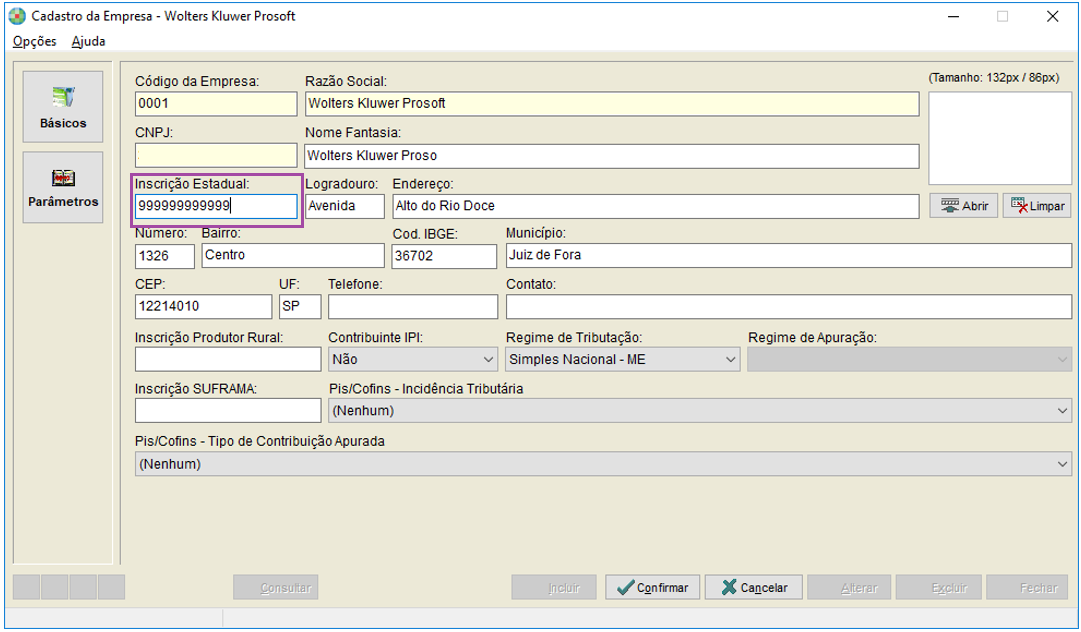Focus the Nome Fantasia field

tap(612, 156)
